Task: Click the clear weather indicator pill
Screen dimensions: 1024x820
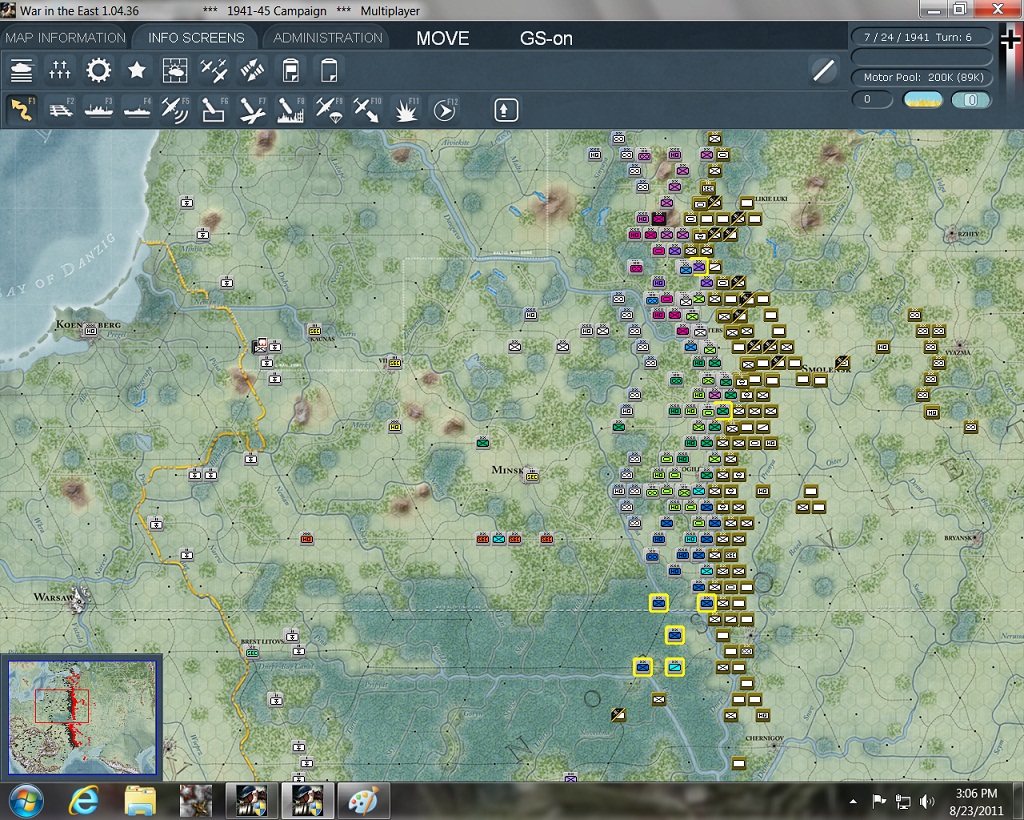Action: (922, 100)
